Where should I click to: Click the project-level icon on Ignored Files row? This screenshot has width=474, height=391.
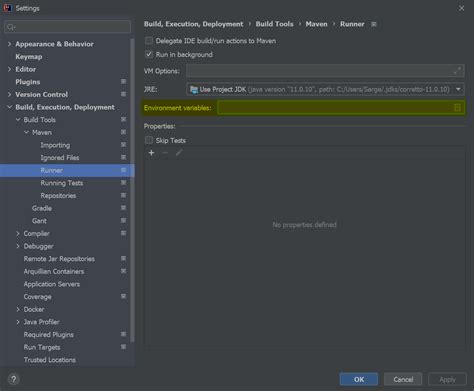123,157
